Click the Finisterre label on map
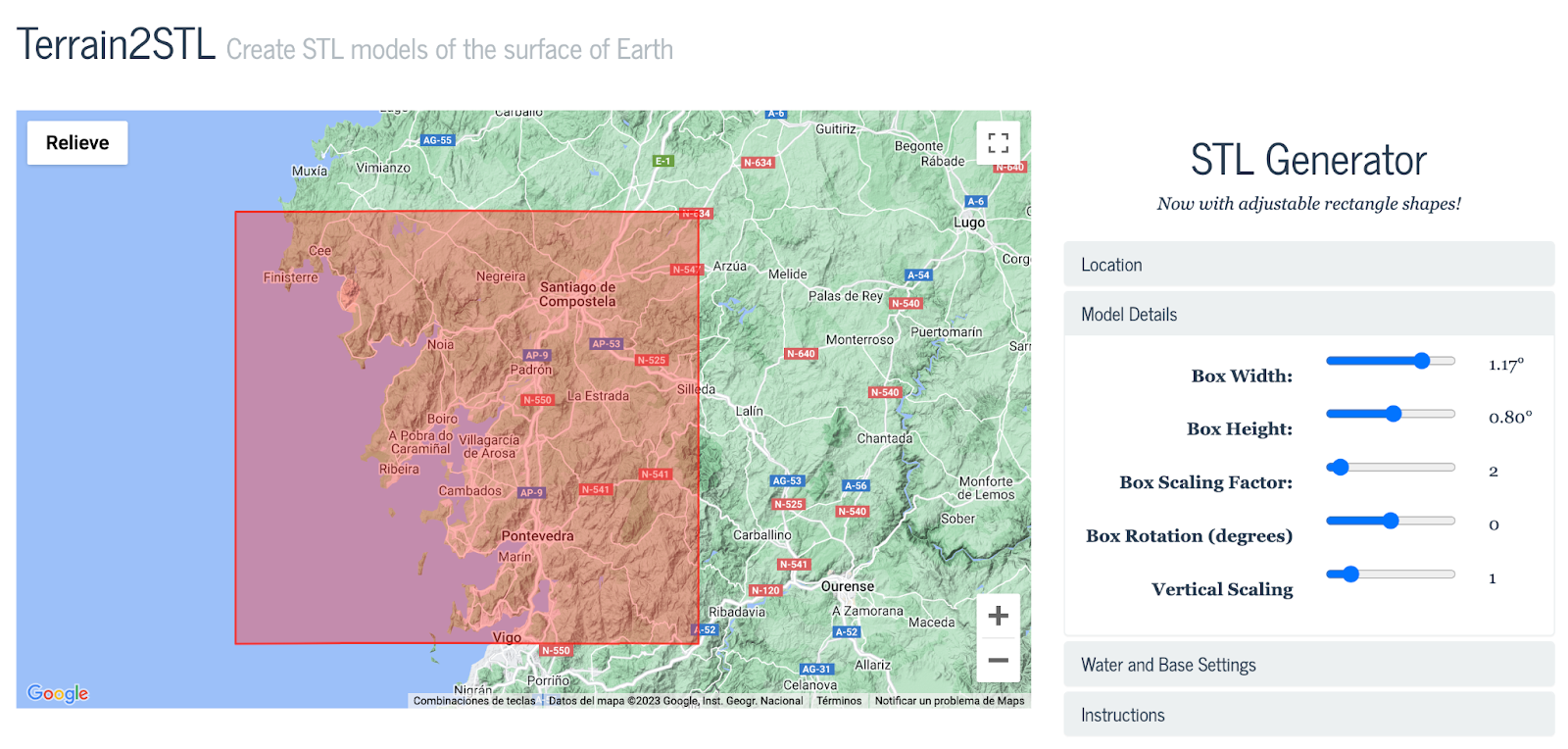 290,277
